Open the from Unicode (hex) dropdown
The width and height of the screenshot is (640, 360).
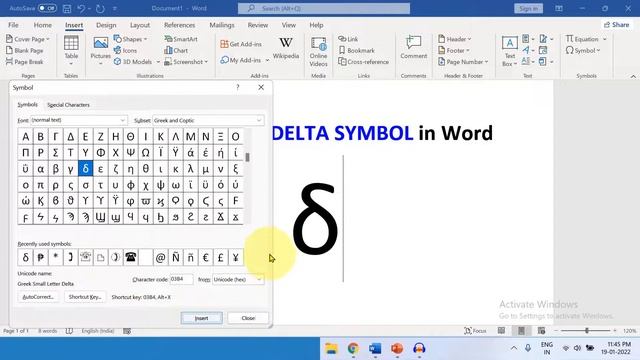(x=238, y=280)
